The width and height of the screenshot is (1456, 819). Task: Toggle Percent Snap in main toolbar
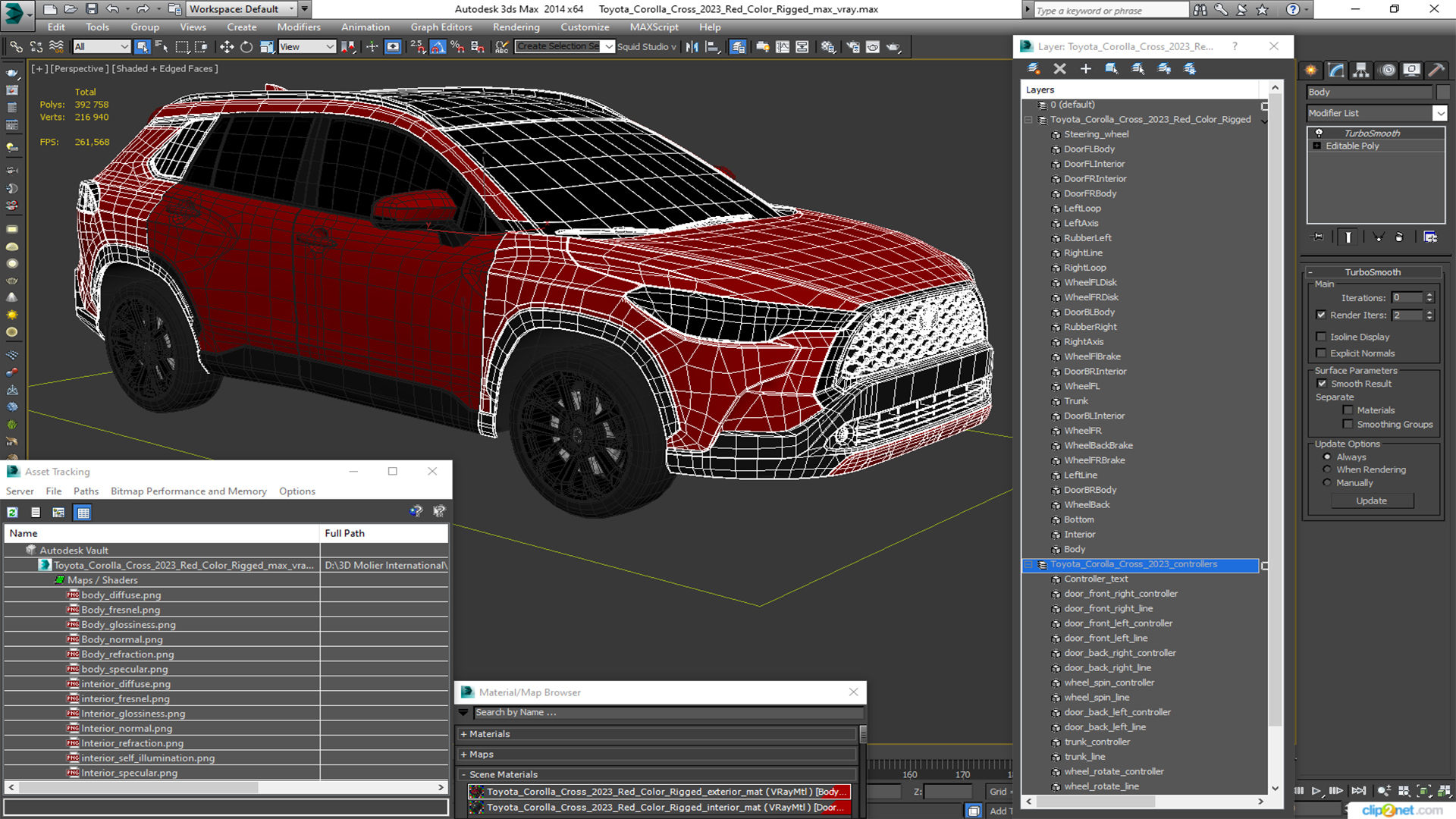pyautogui.click(x=457, y=47)
